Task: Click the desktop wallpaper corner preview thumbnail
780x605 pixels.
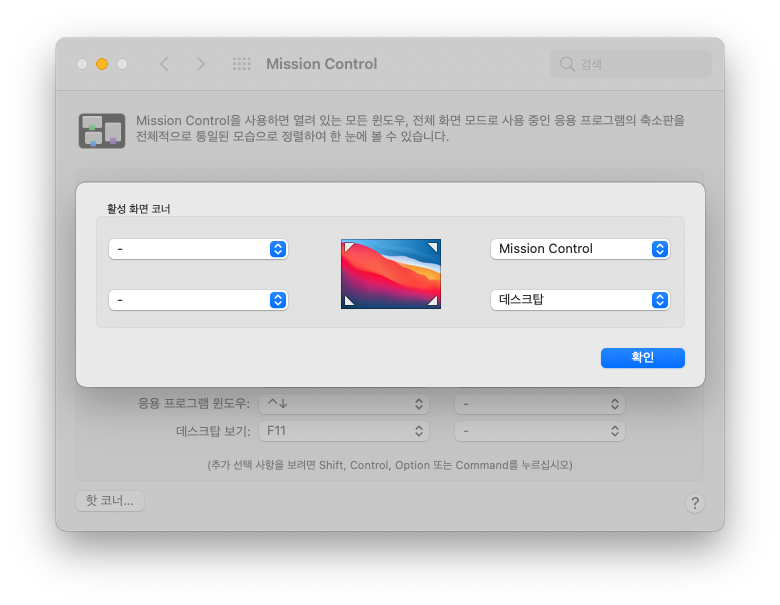Action: tap(391, 274)
